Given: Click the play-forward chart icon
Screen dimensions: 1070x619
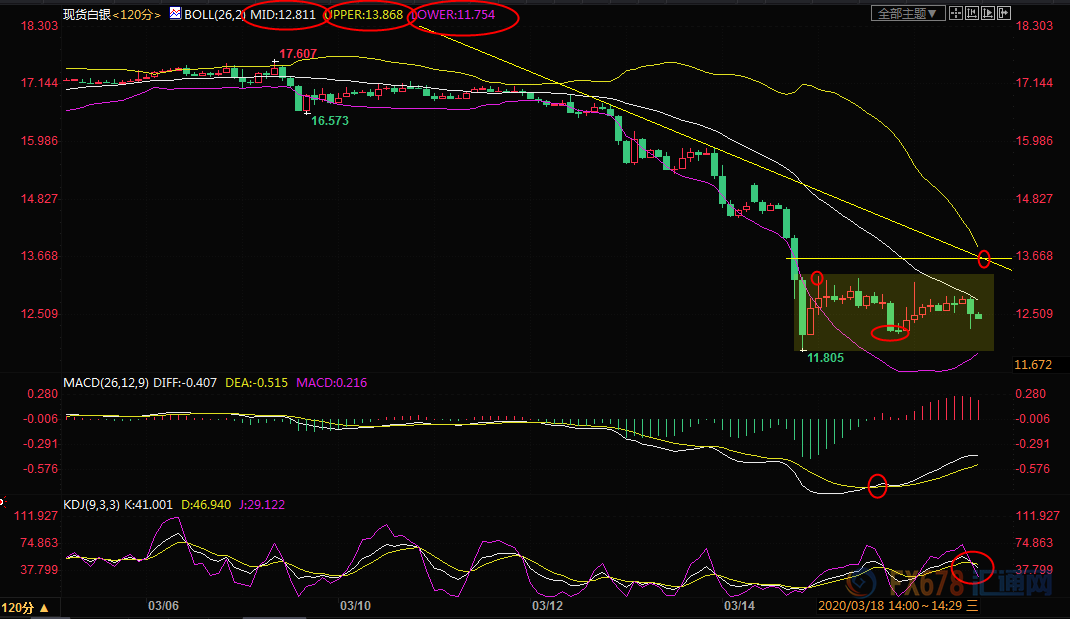Looking at the screenshot, I should click(988, 13).
